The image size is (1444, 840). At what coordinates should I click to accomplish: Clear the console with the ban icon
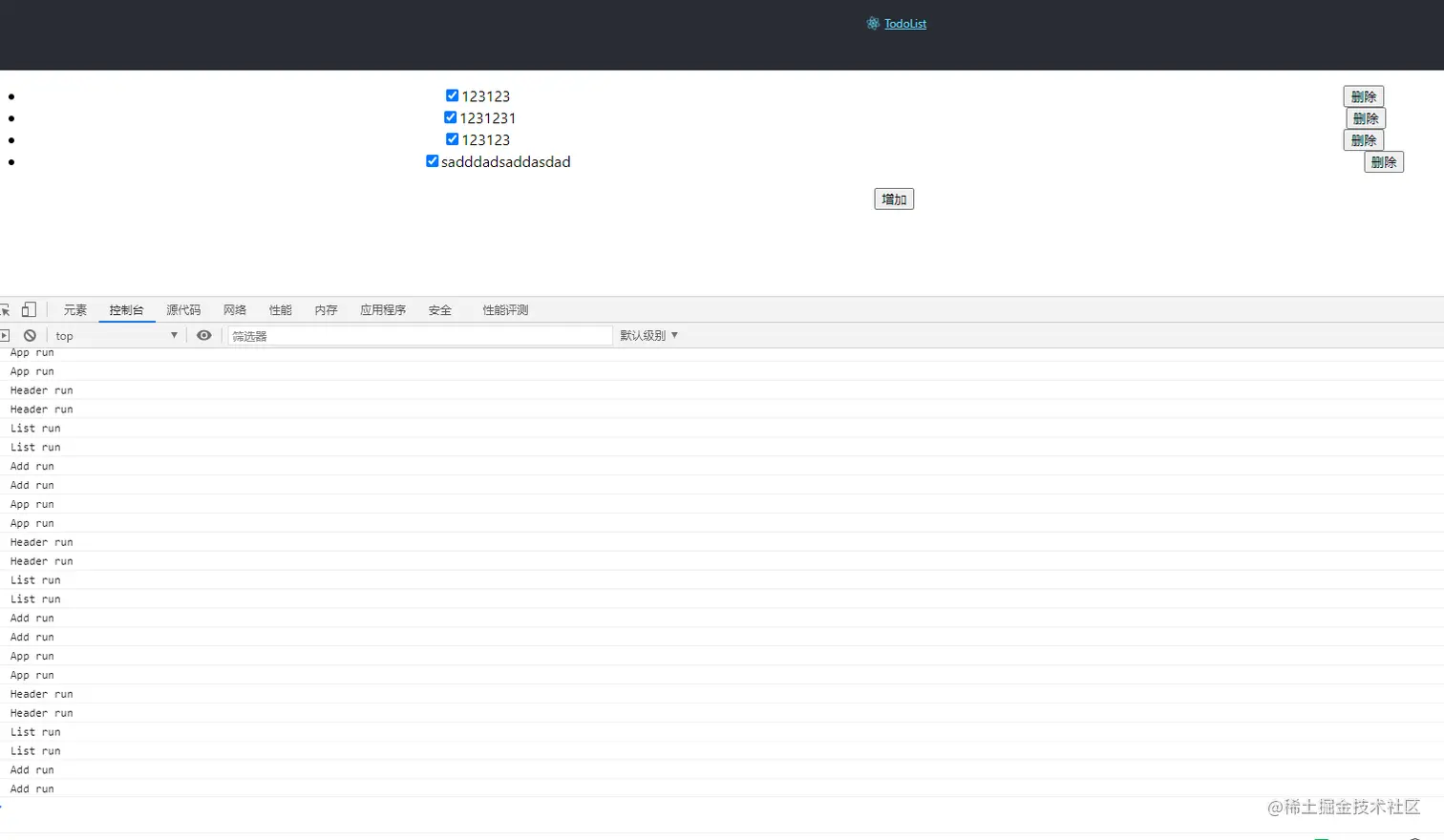[30, 336]
